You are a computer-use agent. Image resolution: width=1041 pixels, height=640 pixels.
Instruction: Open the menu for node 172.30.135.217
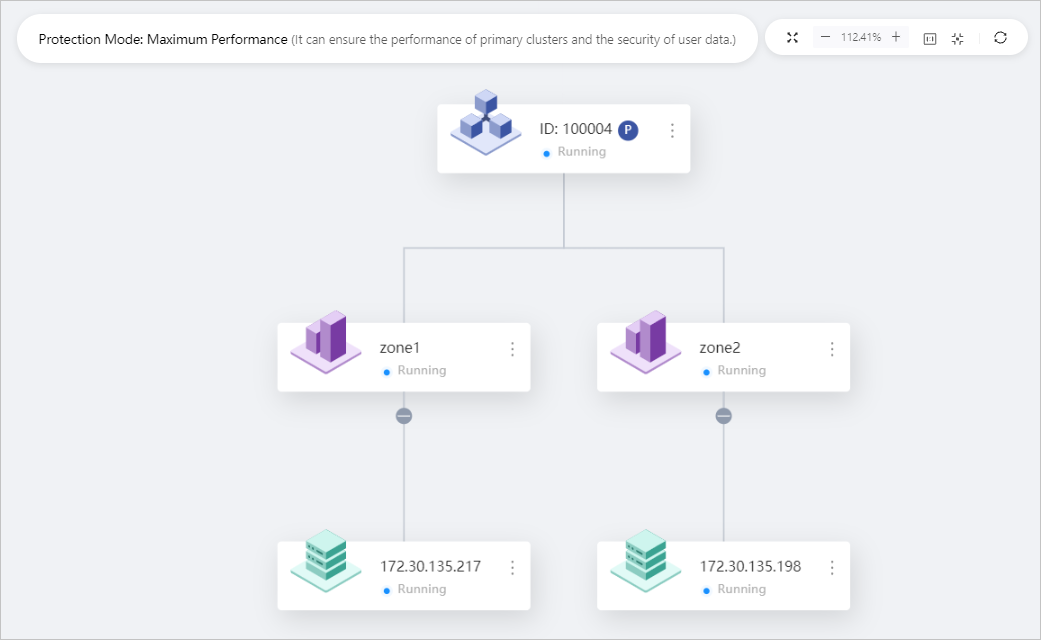click(512, 567)
